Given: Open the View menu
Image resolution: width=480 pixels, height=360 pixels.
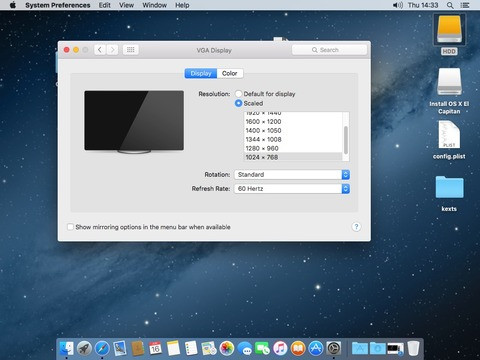Looking at the screenshot, I should tap(127, 5).
